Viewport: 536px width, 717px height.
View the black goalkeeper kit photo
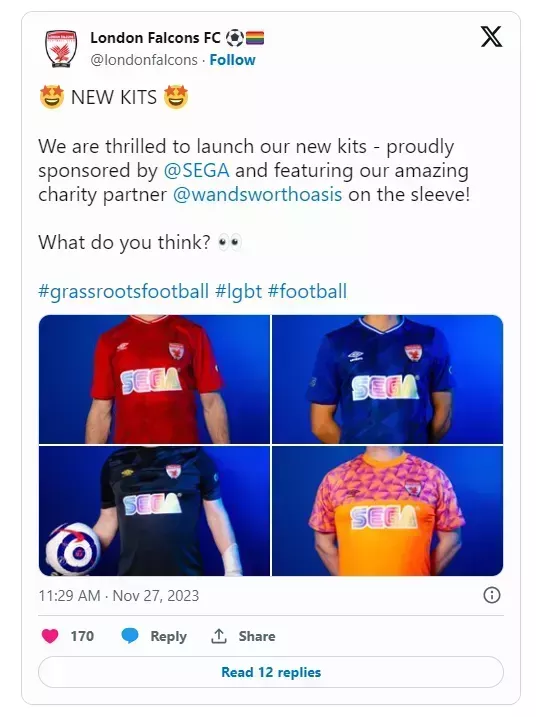click(x=155, y=511)
